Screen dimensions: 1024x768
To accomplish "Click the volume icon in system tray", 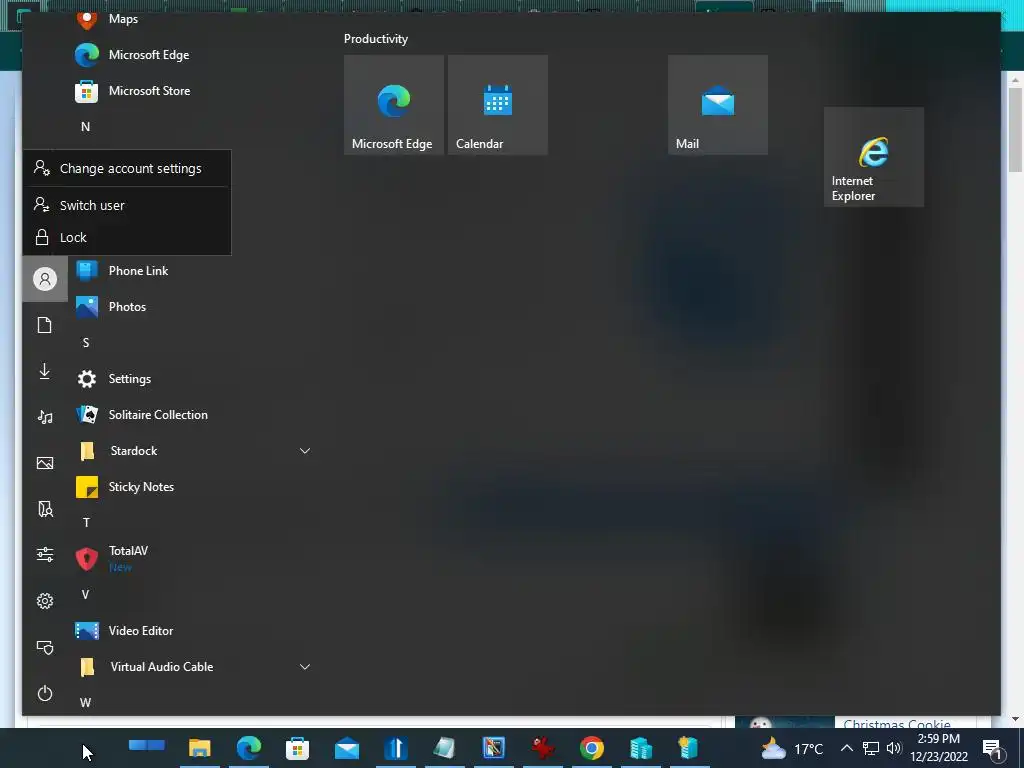I will (894, 748).
